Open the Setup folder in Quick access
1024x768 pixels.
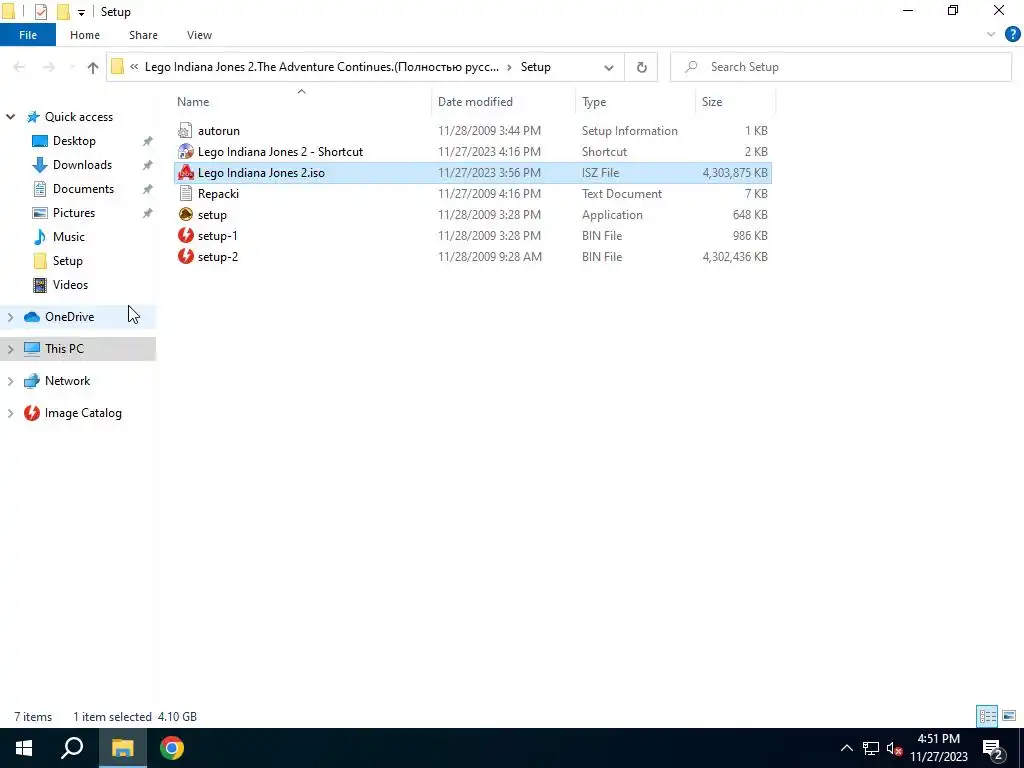[67, 261]
